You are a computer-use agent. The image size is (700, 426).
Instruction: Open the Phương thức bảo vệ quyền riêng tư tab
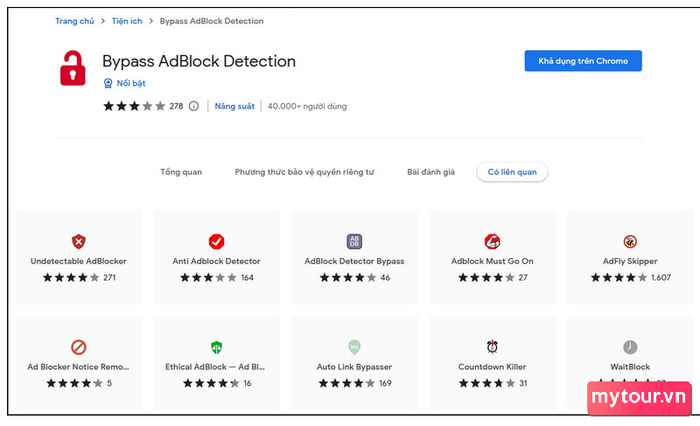click(x=304, y=172)
